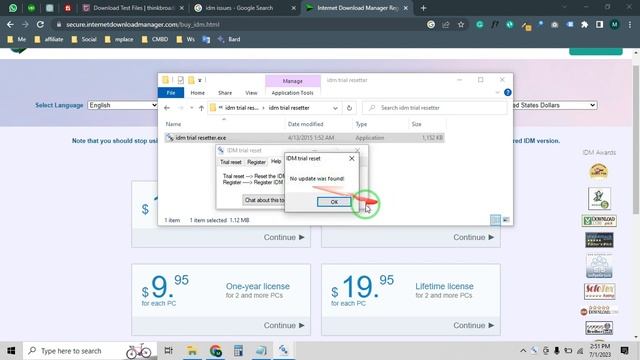640x360 pixels.
Task: Select idm trial resetter.exe file row
Action: pos(304,138)
